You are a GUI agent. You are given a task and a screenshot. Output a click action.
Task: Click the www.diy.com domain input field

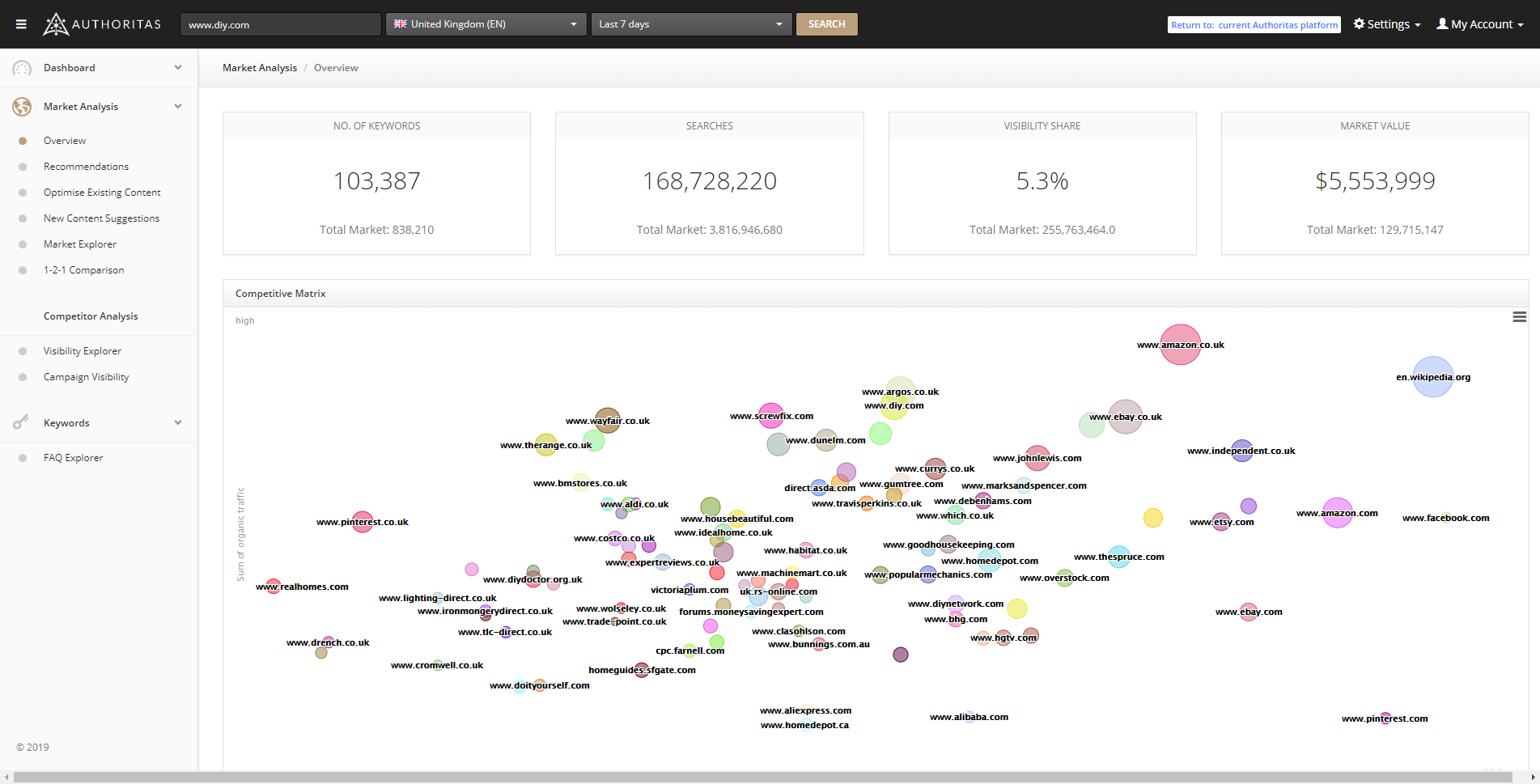click(x=280, y=24)
